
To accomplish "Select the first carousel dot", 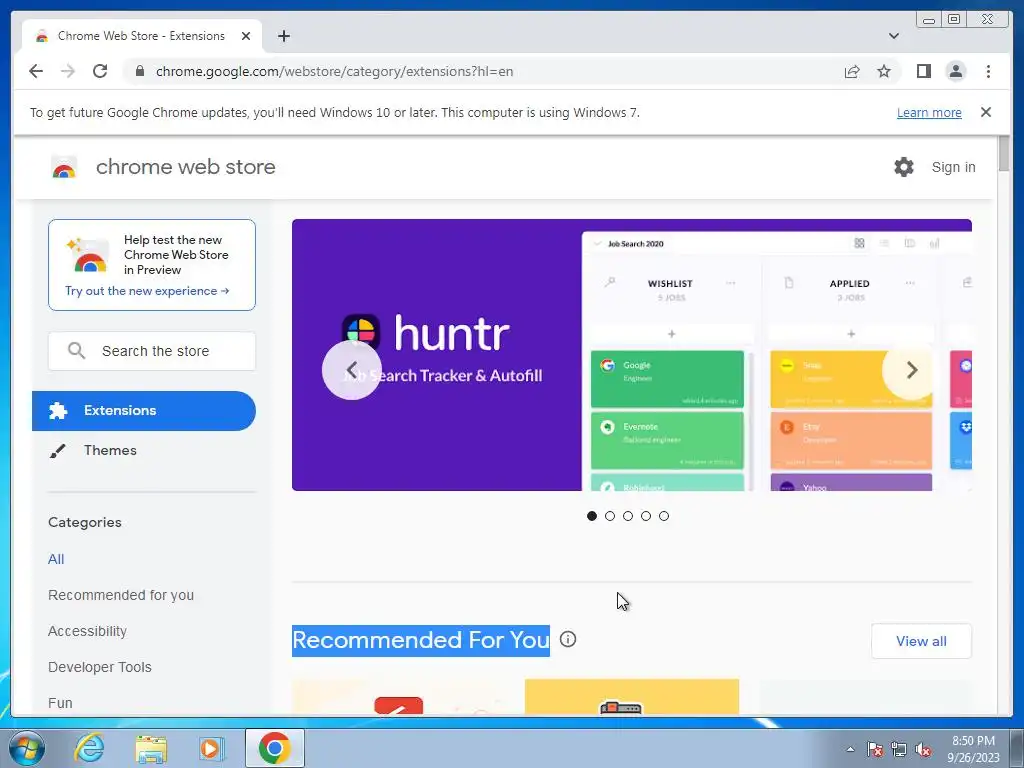I will coord(592,516).
